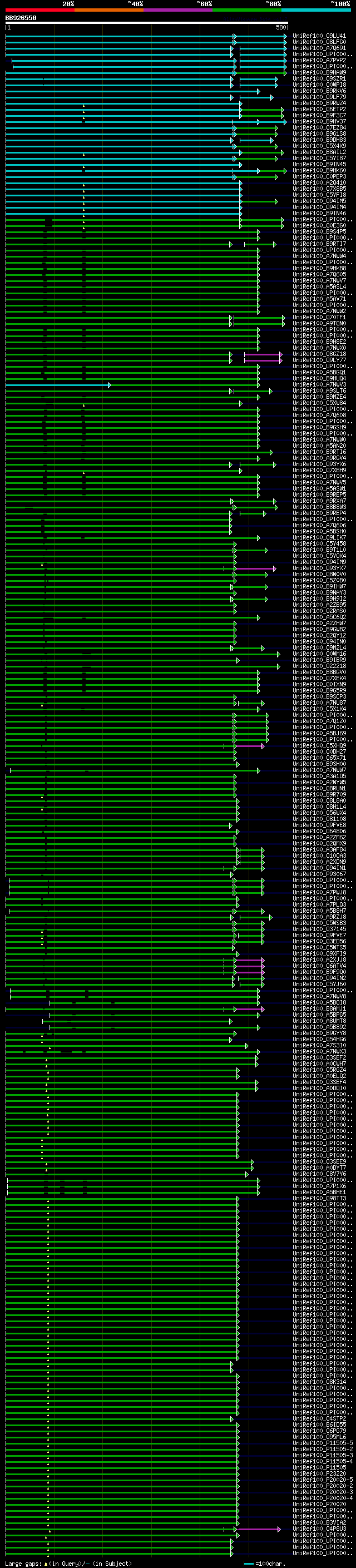Viewport: 356px width, 1568px height.
Task: Select hit UniRef100_Q7EZ84
Action: tap(319, 128)
